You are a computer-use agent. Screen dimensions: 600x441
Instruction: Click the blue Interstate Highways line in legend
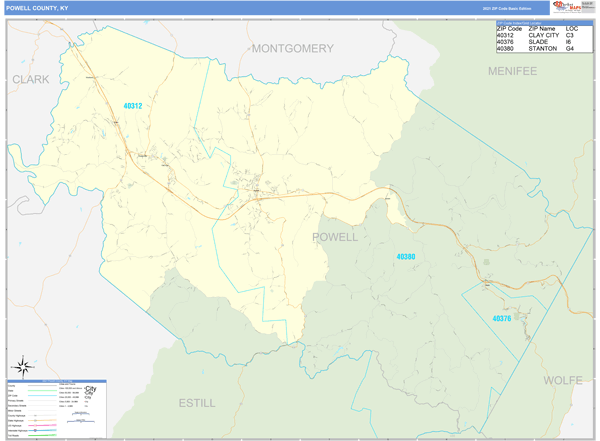[42, 430]
